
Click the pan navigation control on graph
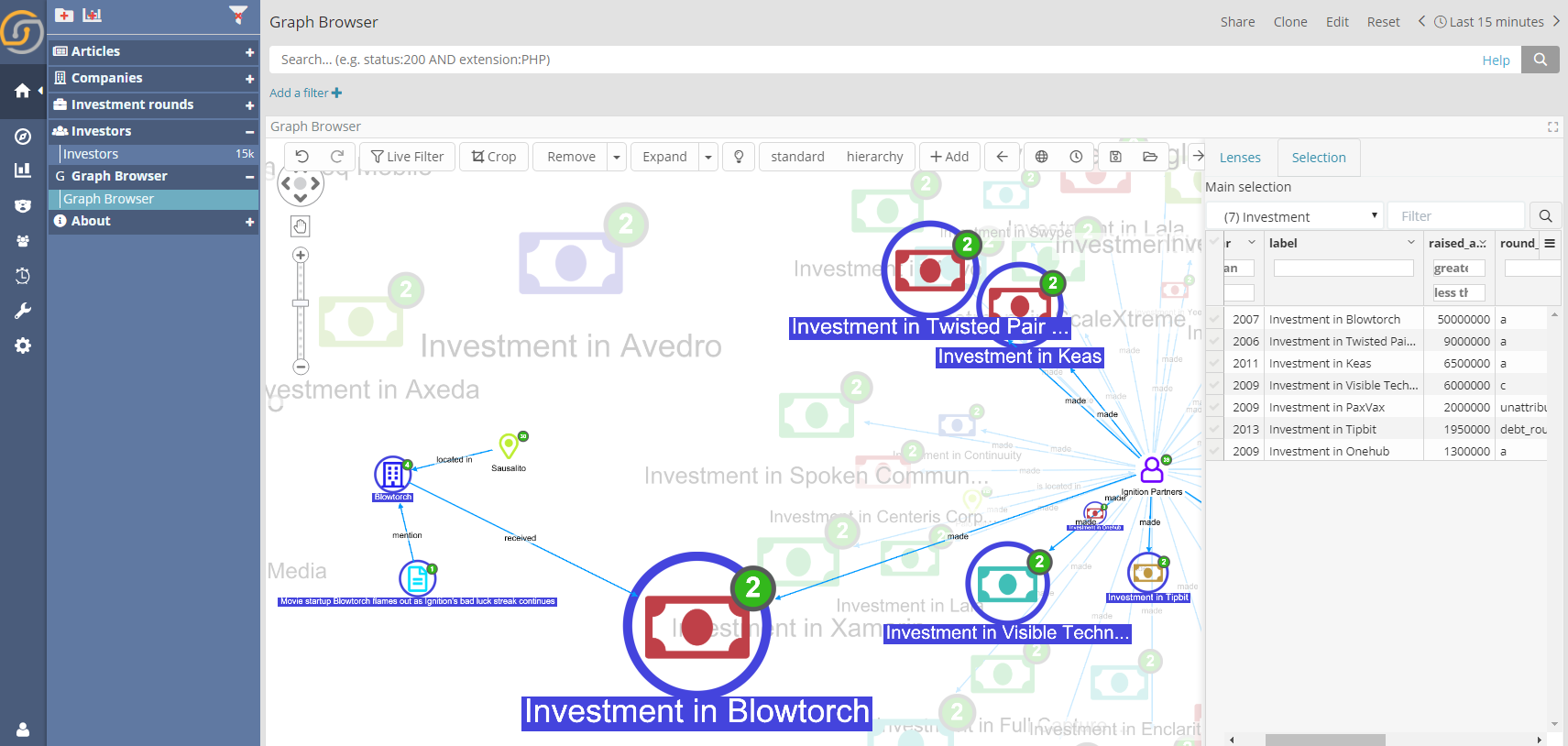[301, 184]
